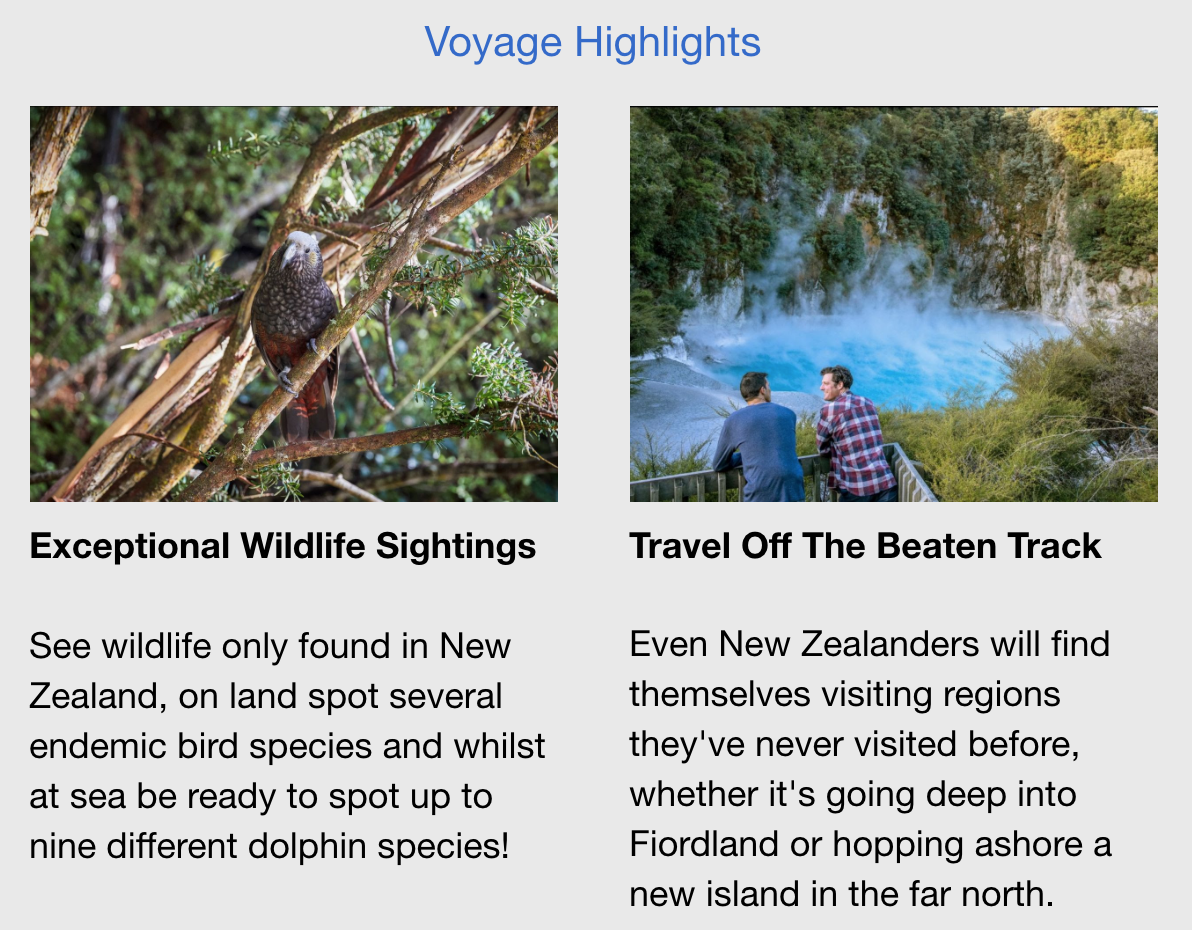Image resolution: width=1192 pixels, height=930 pixels.
Task: Click the words they've never visited before
Action: point(855,745)
